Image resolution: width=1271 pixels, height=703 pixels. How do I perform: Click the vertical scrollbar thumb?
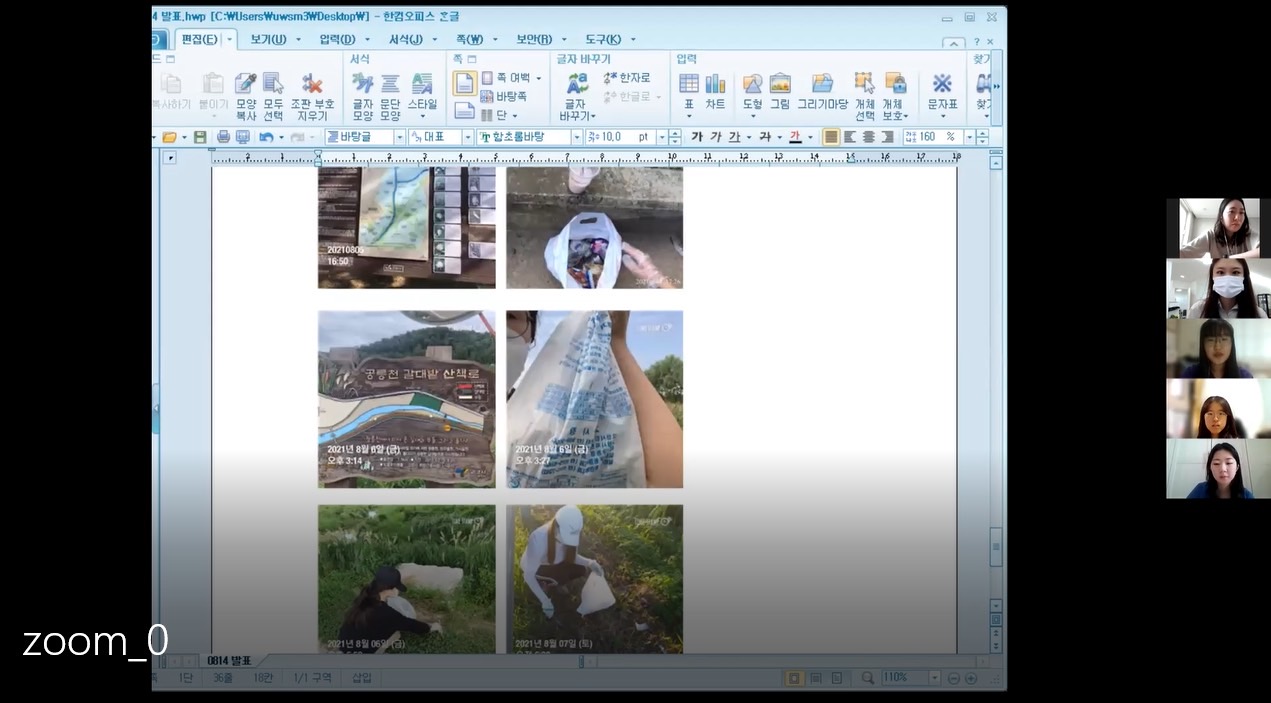(995, 547)
